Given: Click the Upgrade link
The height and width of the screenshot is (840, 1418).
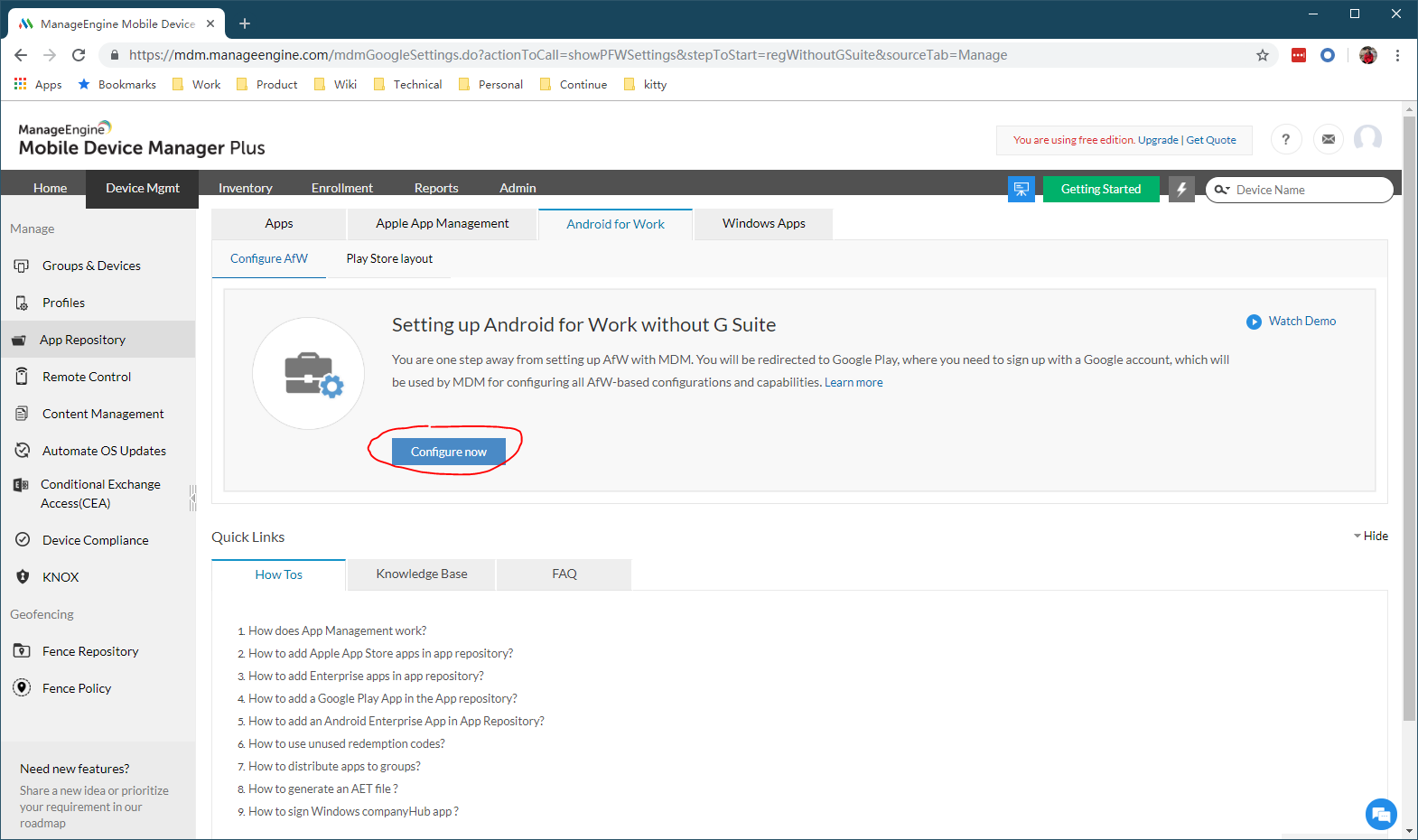Looking at the screenshot, I should coord(1158,140).
